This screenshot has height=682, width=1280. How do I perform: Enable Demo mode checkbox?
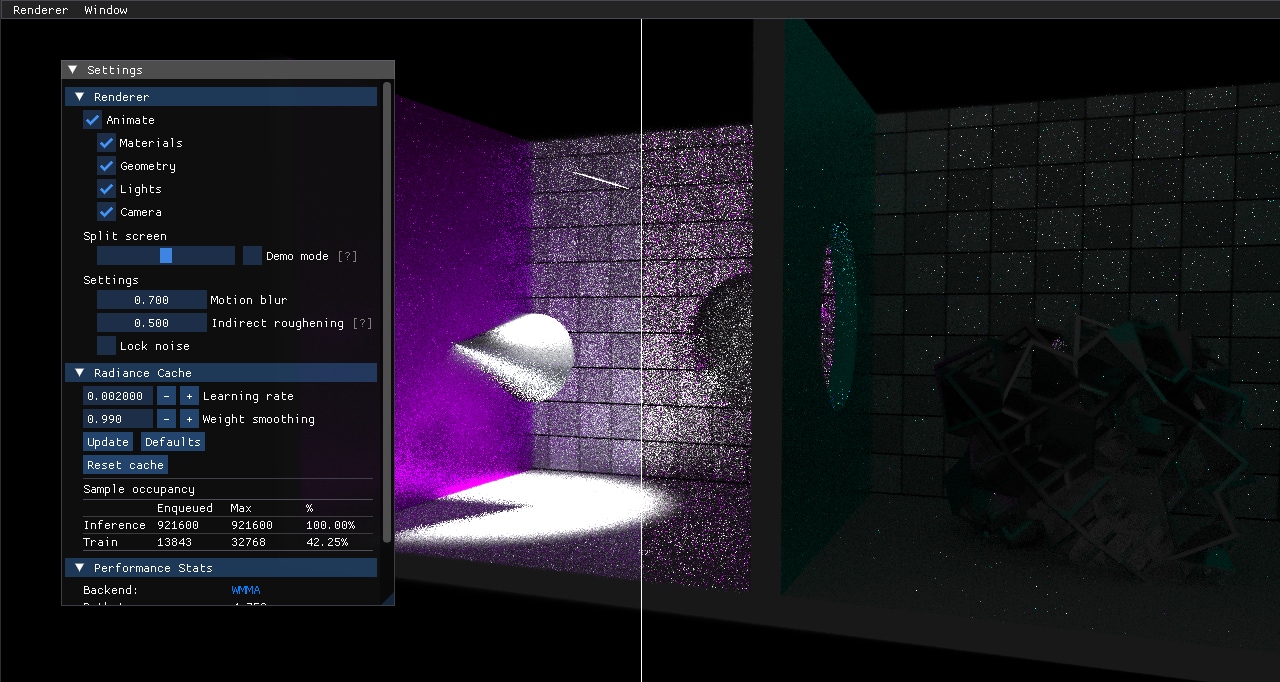[x=253, y=256]
